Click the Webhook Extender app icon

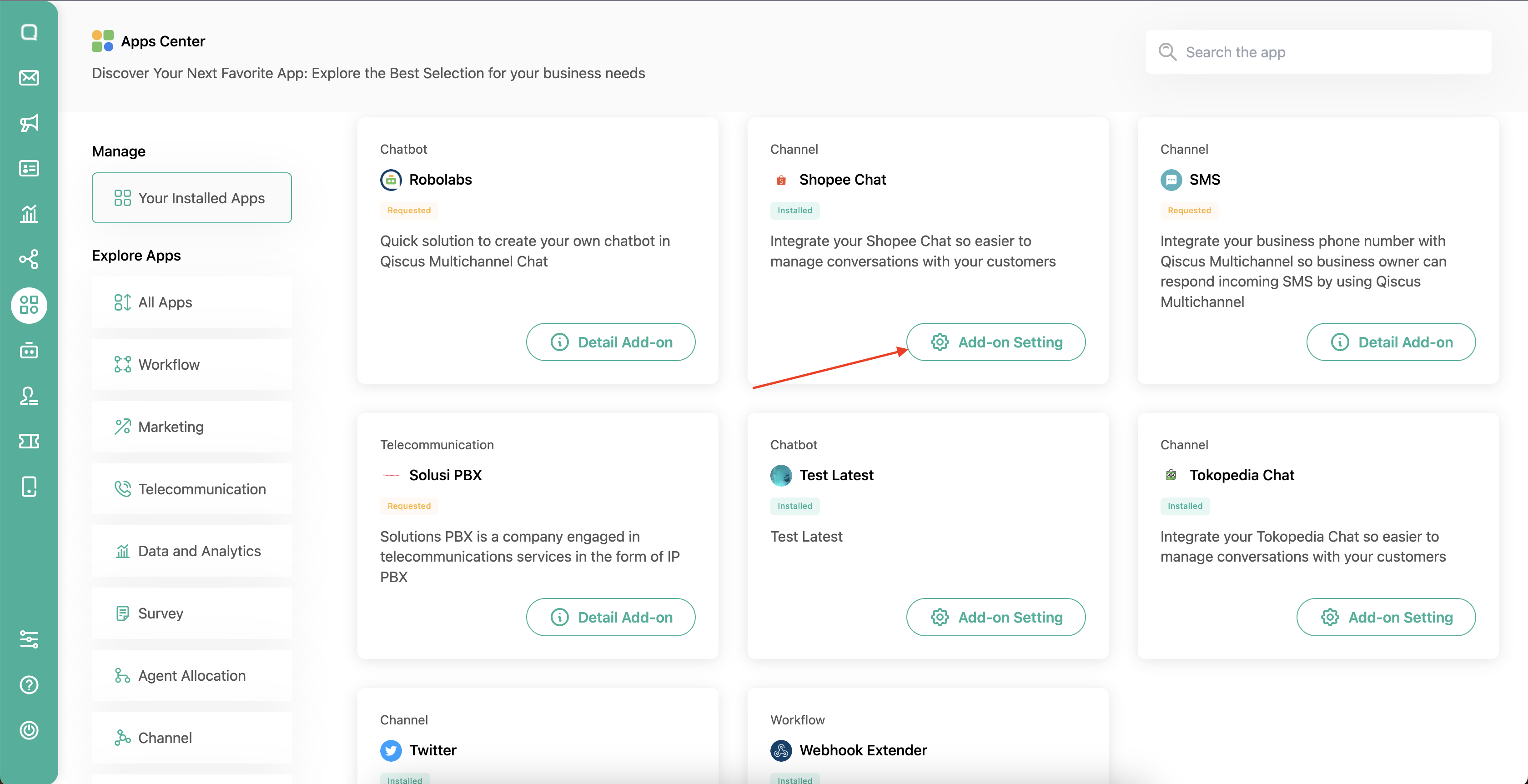[x=781, y=750]
